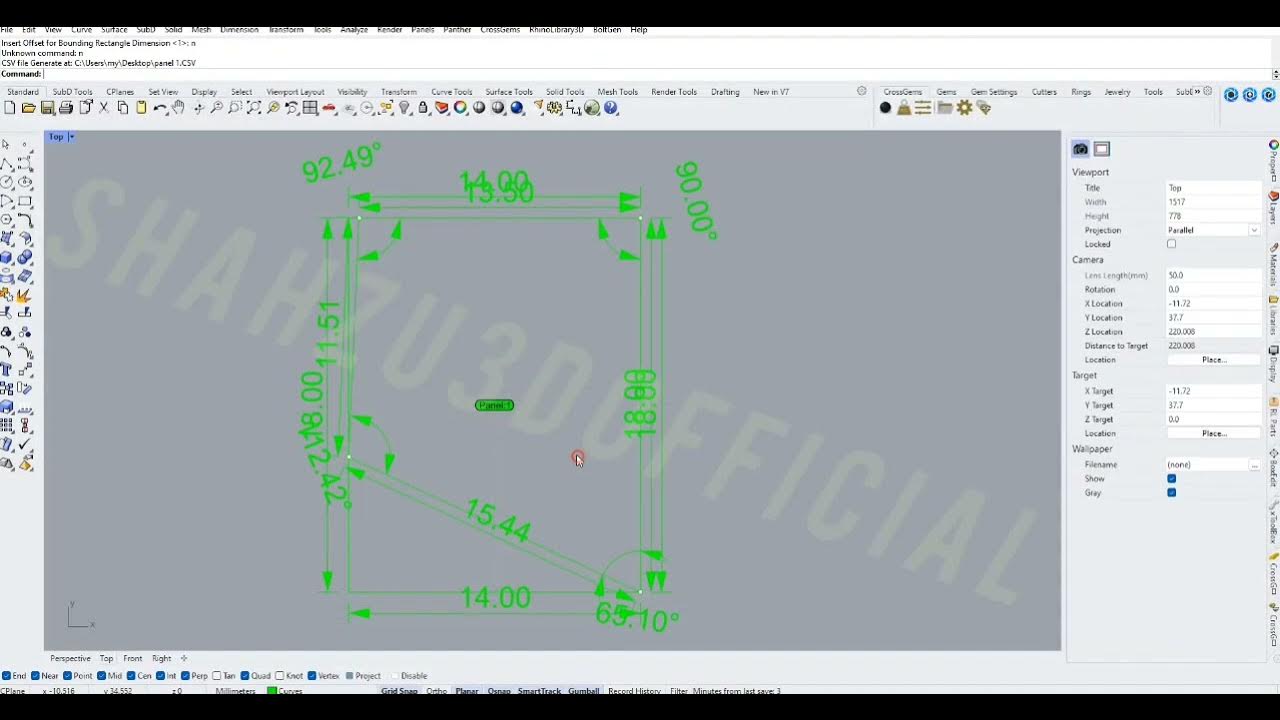Click the CrossGems black sphere icon
Screen dimensions: 1280x720
click(x=885, y=108)
